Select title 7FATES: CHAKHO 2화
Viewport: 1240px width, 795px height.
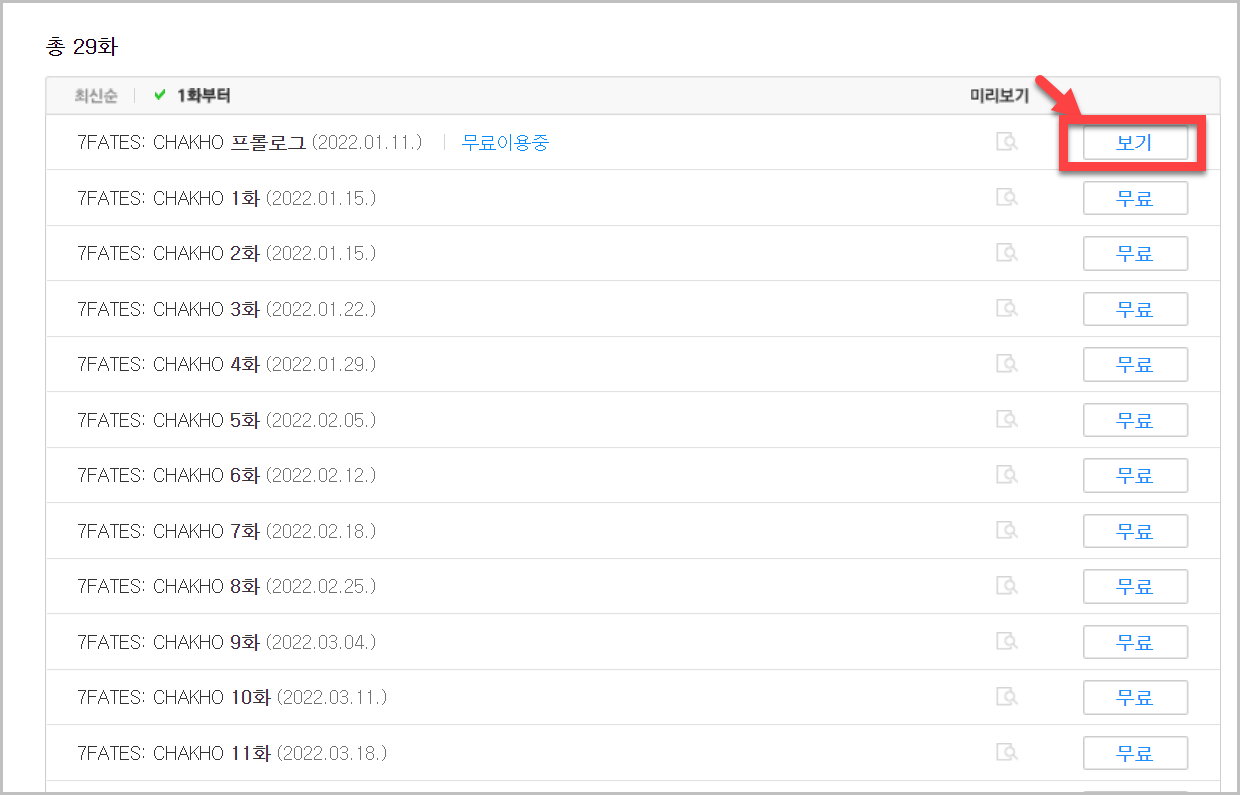168,254
